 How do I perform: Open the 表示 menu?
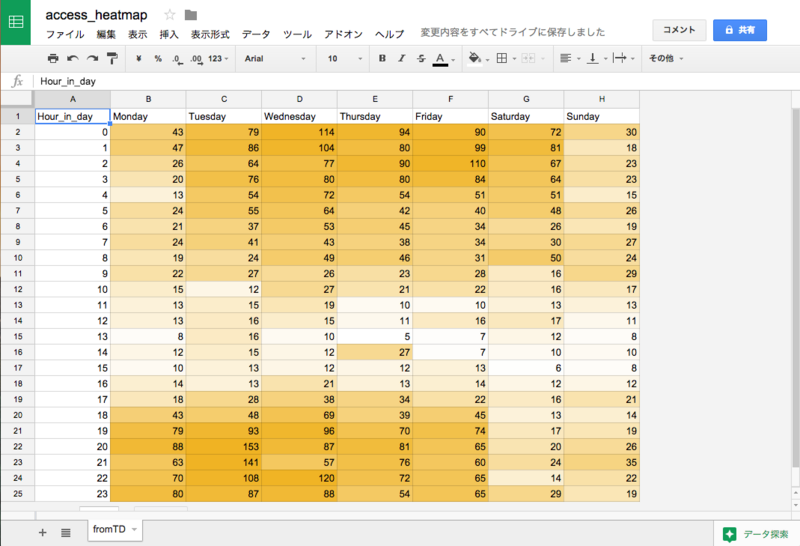(x=137, y=34)
